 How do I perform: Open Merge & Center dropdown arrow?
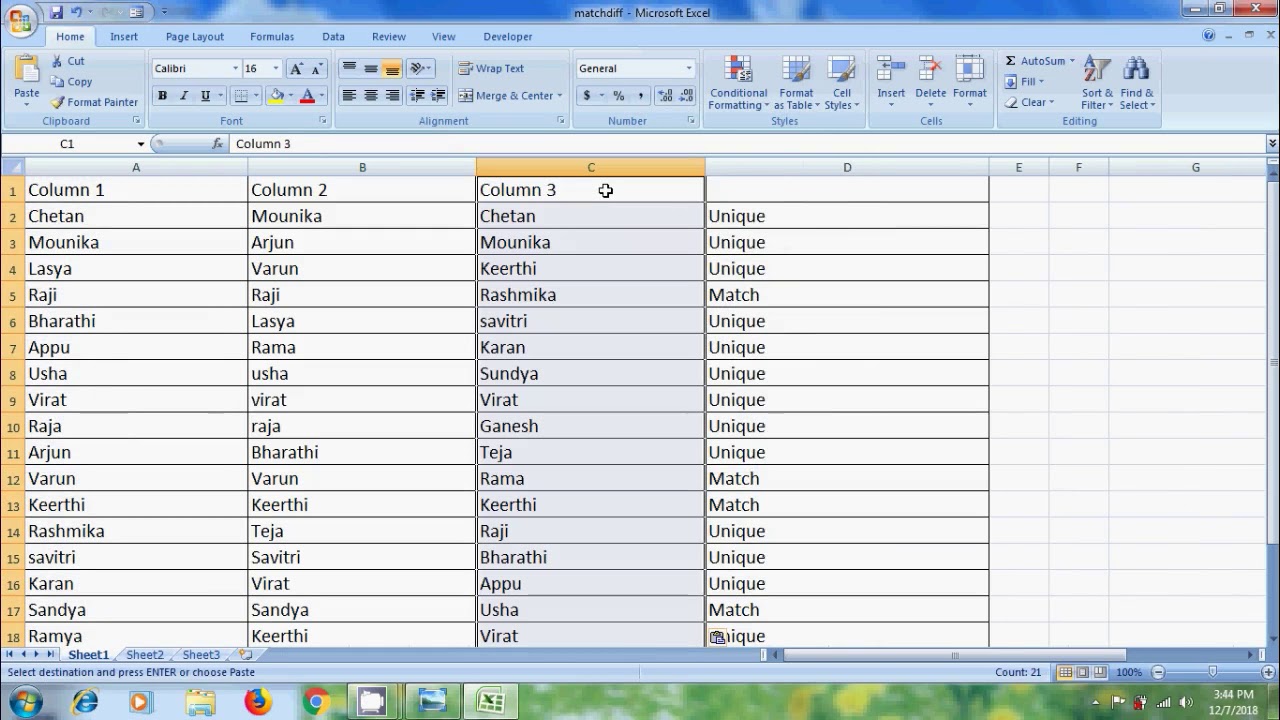pos(560,95)
